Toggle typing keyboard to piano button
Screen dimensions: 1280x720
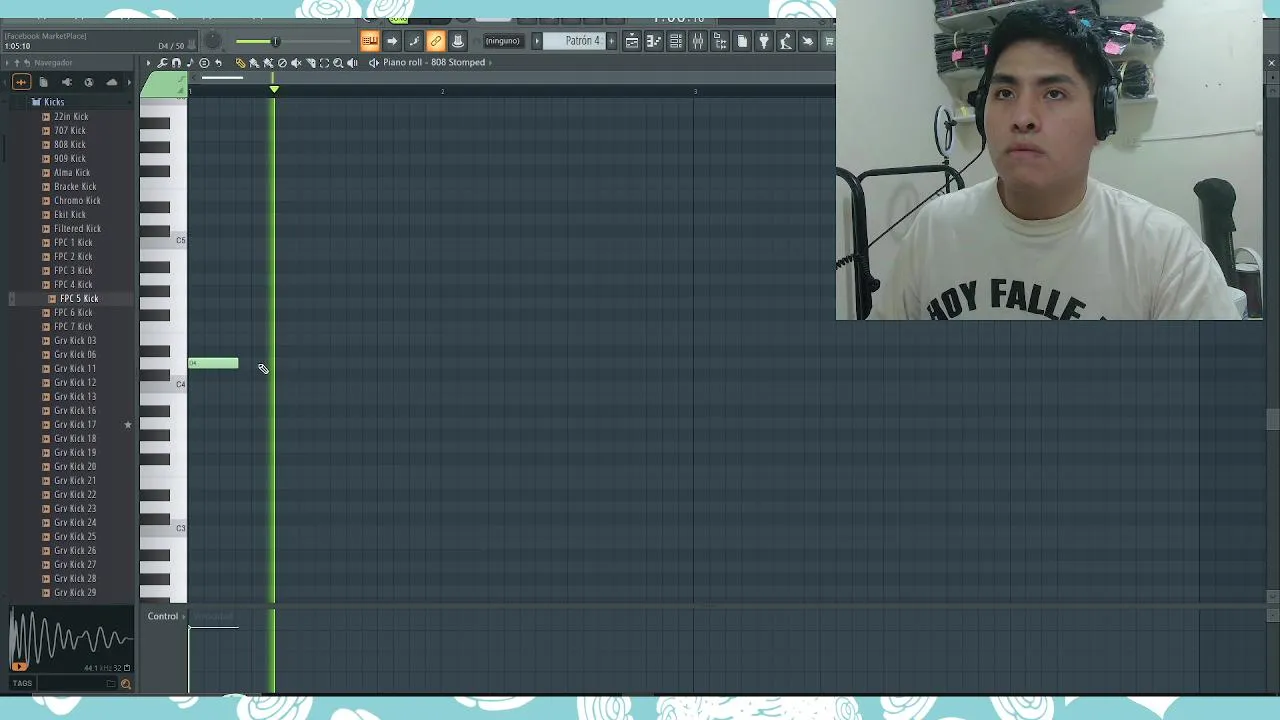[369, 41]
